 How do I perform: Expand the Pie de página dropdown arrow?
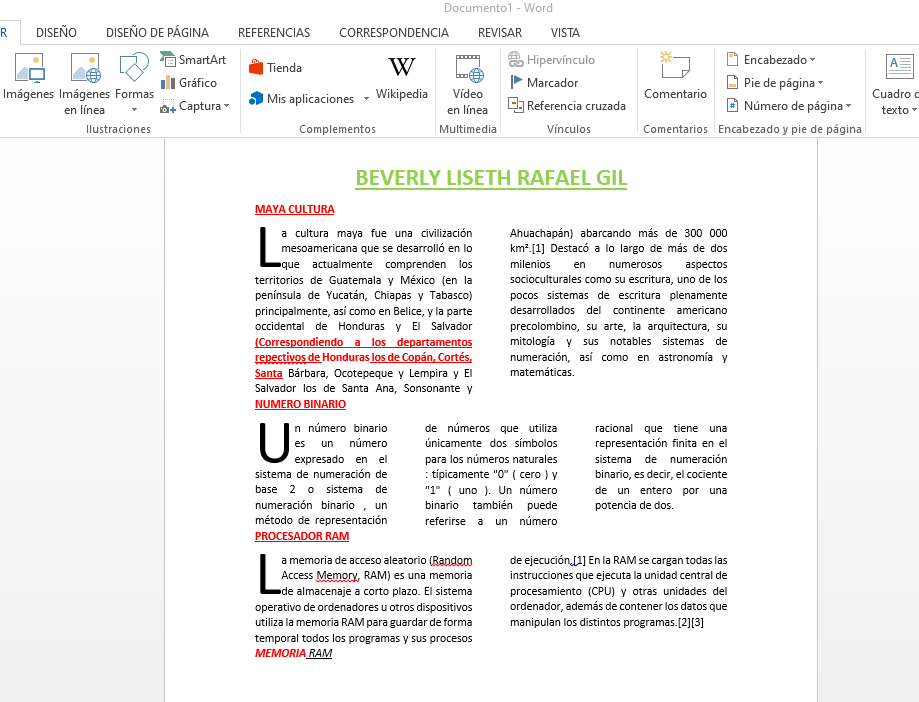click(x=821, y=83)
